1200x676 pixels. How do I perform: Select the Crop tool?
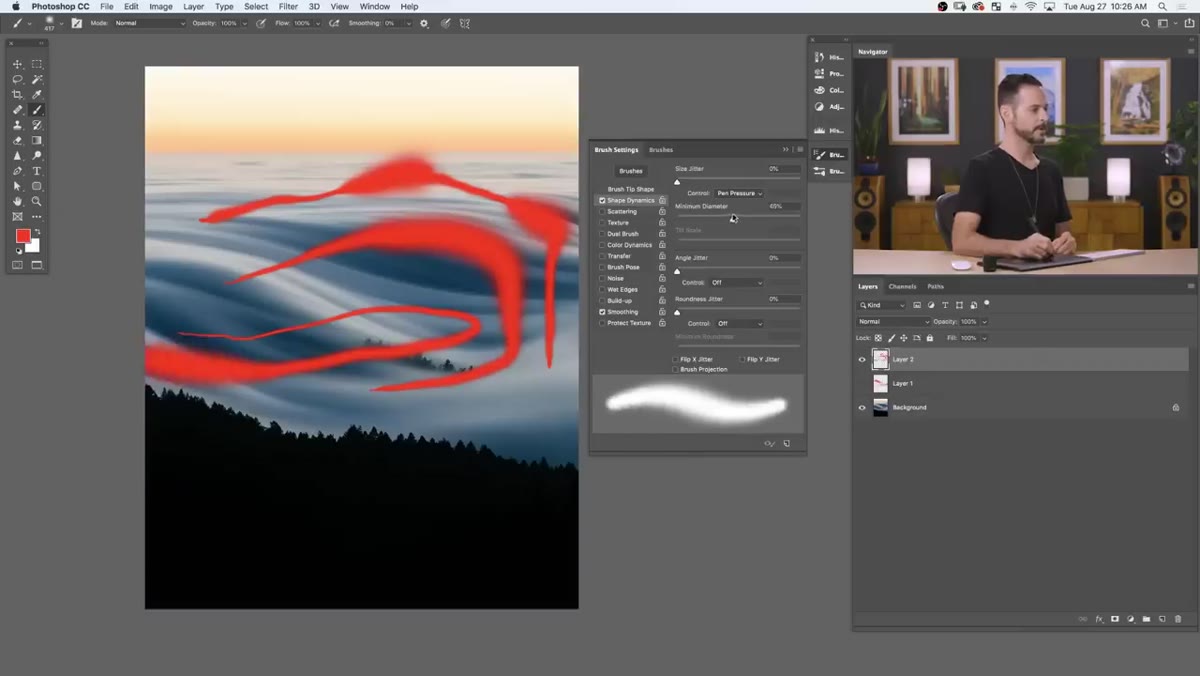pyautogui.click(x=17, y=94)
